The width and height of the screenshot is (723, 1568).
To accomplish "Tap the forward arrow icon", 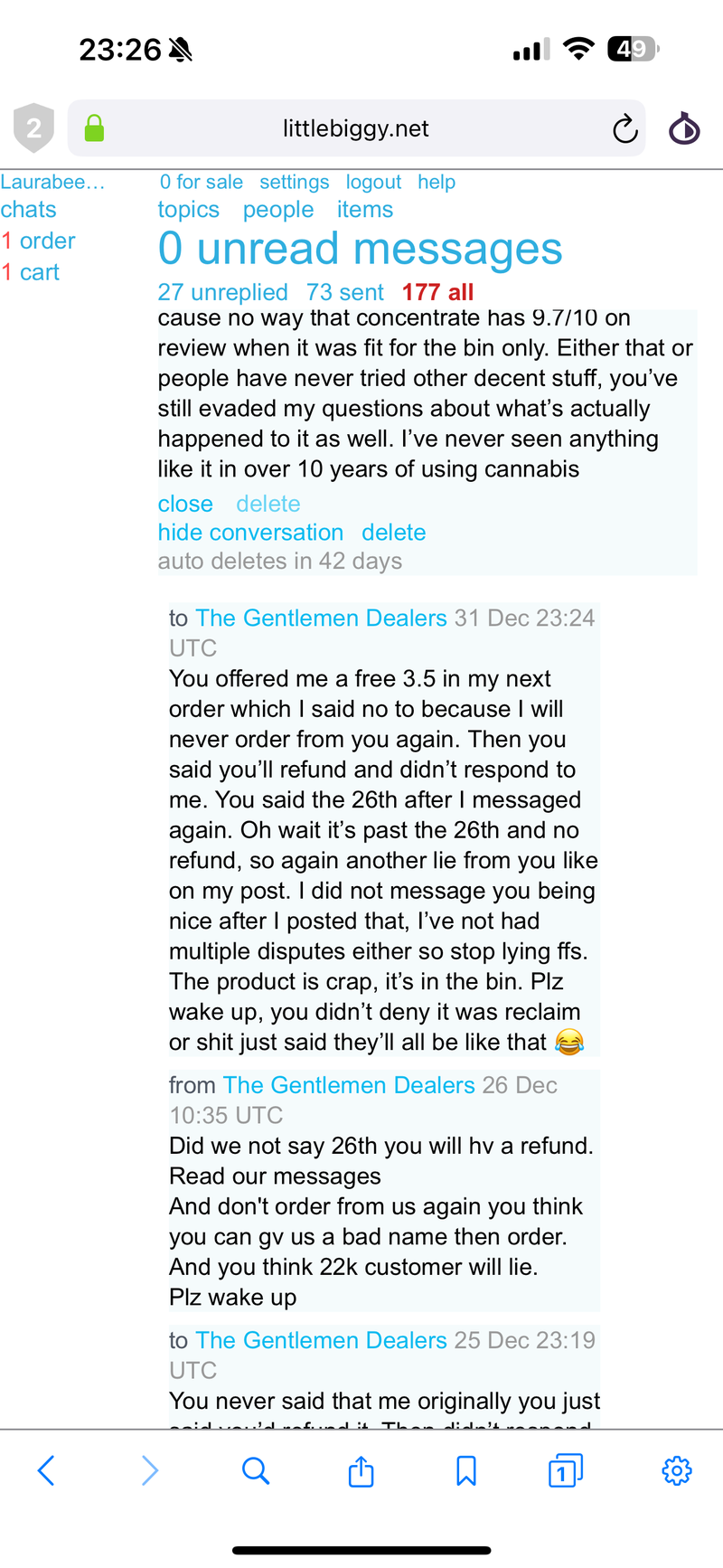I will (x=150, y=1471).
